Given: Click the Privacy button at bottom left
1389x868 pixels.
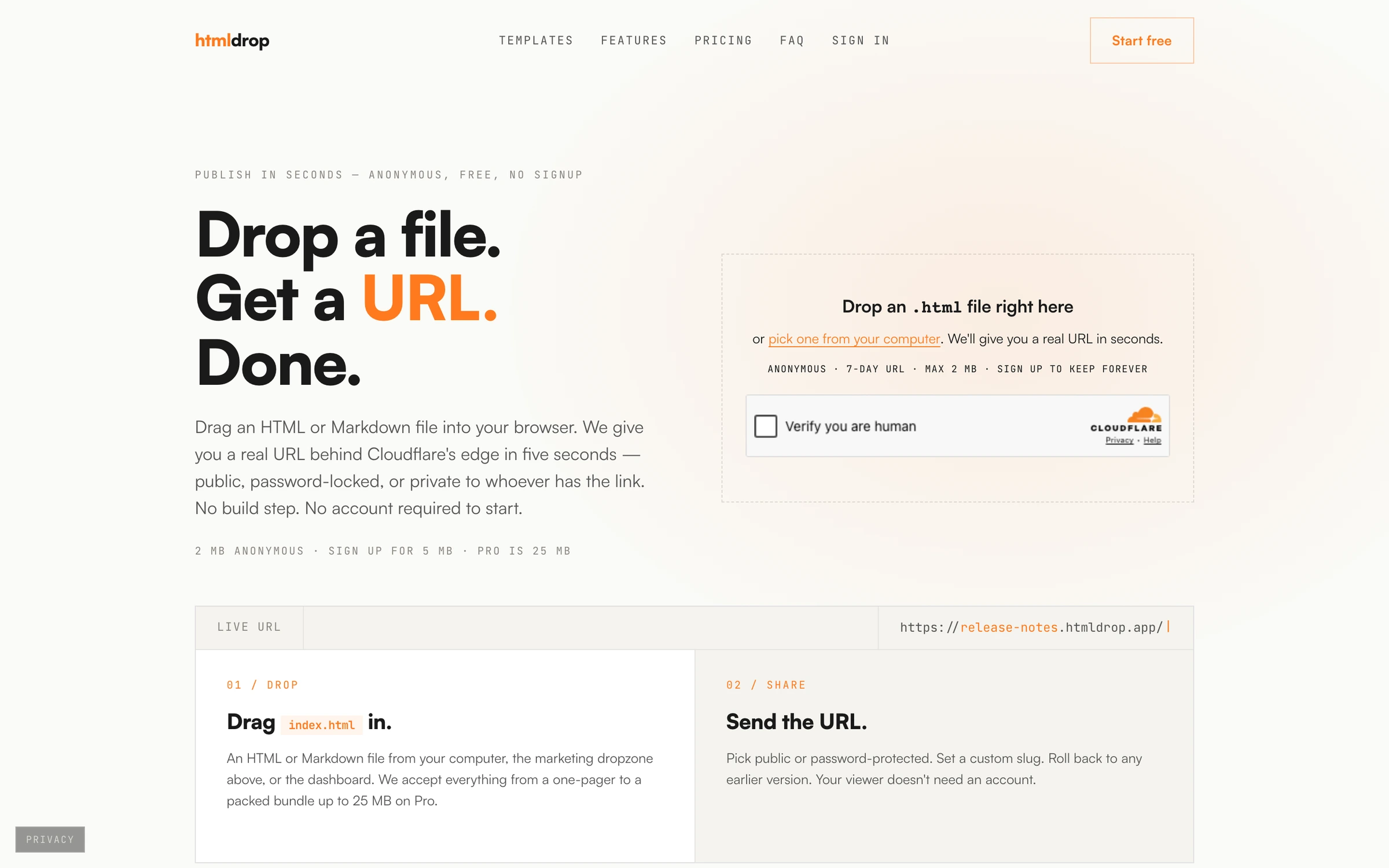Looking at the screenshot, I should [x=50, y=839].
